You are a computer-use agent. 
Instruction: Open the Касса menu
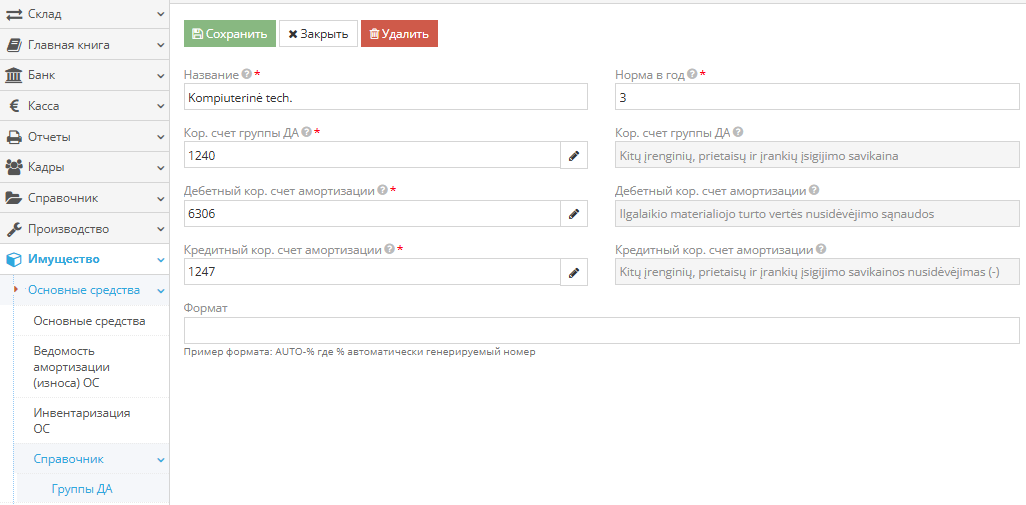pyautogui.click(x=84, y=106)
